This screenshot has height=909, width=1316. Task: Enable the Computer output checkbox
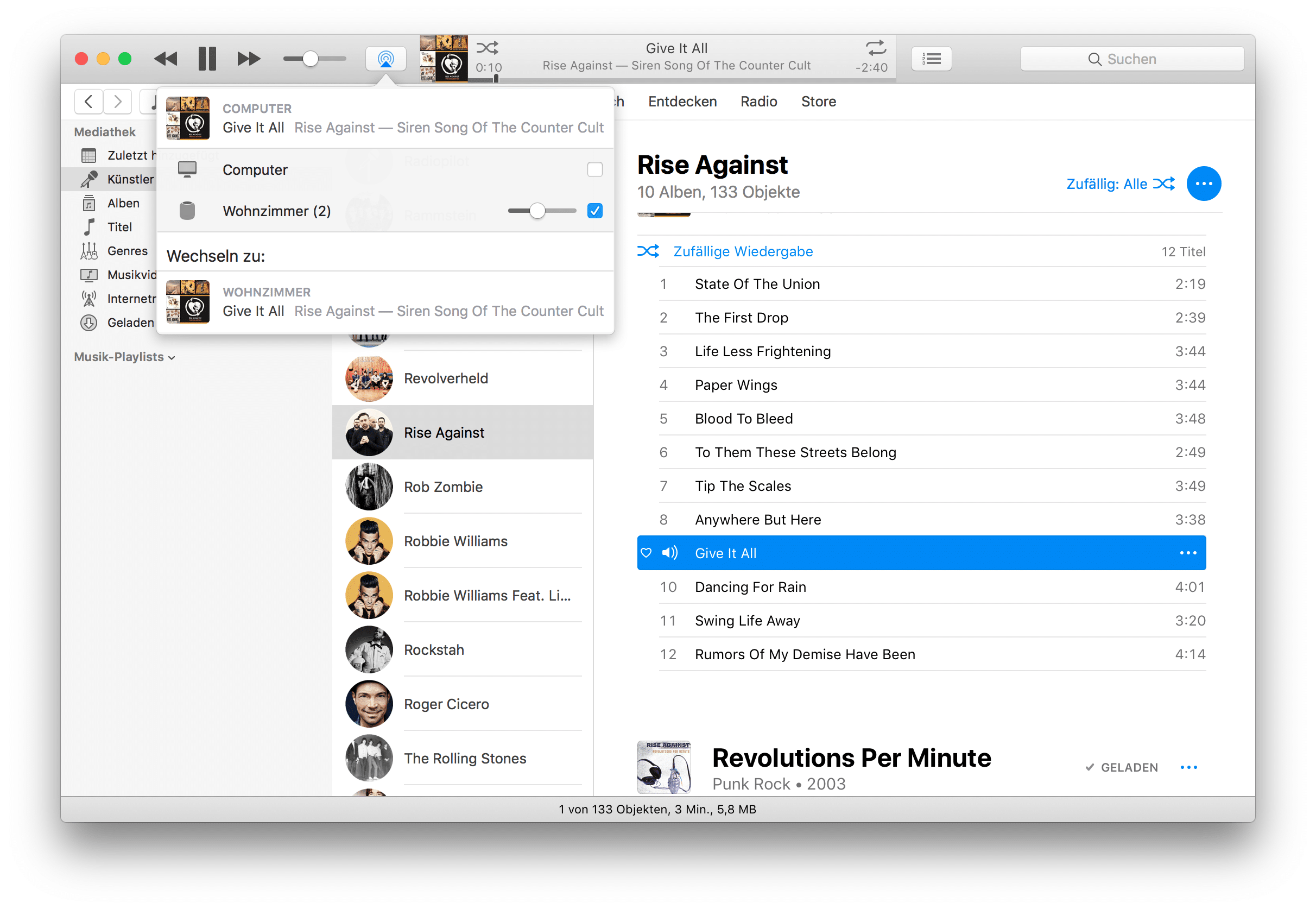point(594,169)
